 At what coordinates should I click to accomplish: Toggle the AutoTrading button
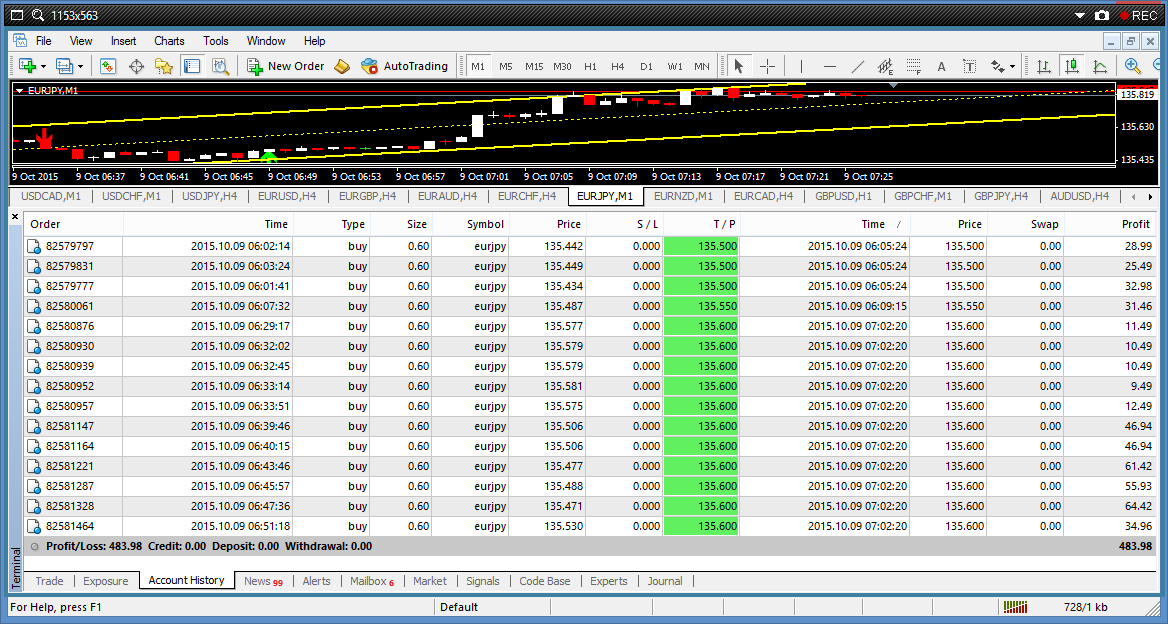point(404,66)
